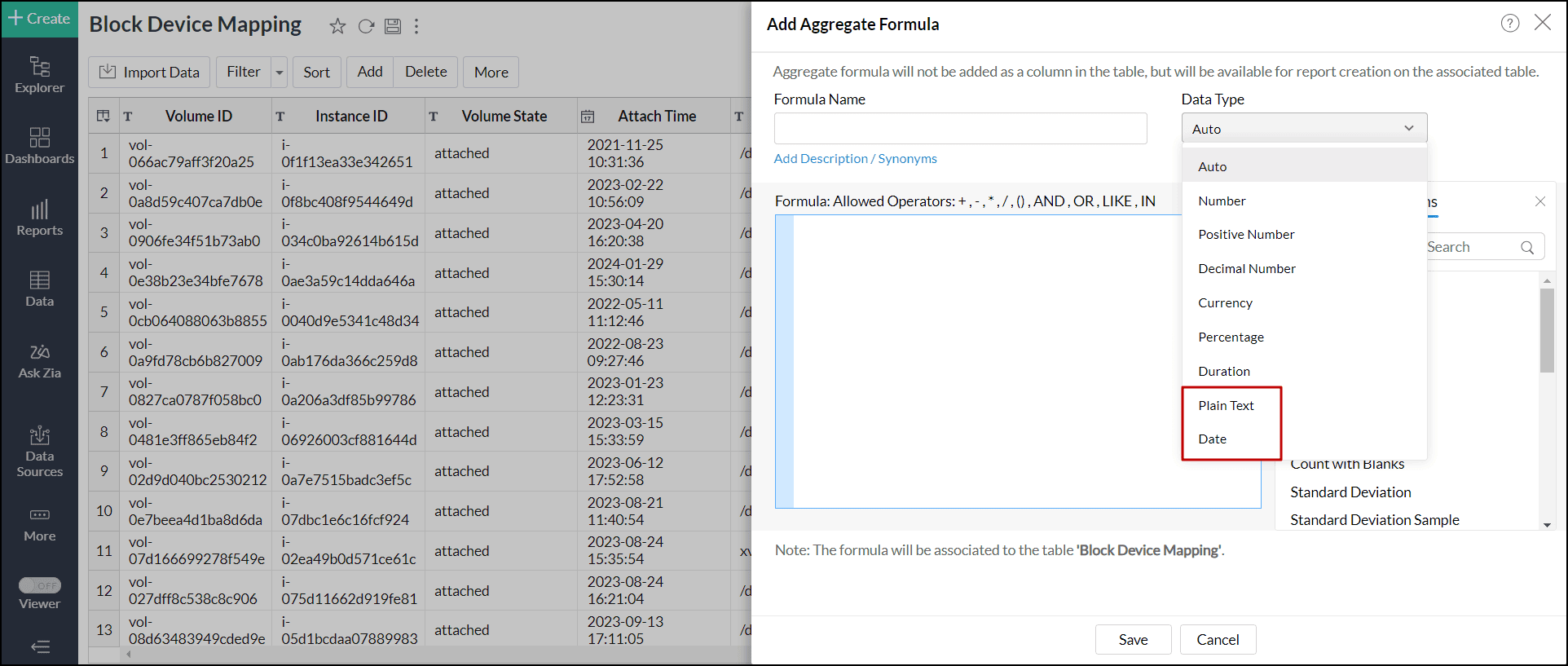Open the More toolbar menu
The height and width of the screenshot is (666, 1568).
[x=491, y=73]
